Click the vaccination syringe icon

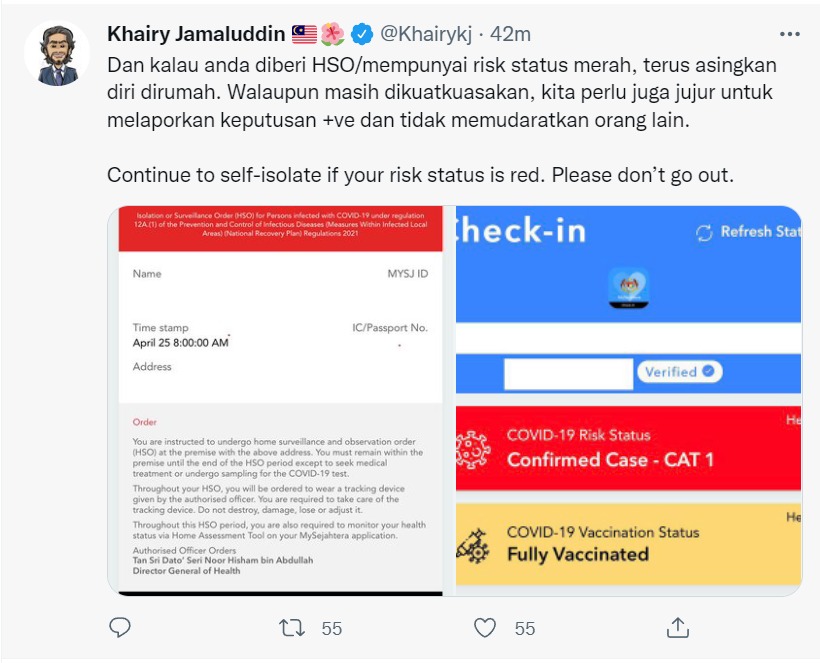click(473, 546)
